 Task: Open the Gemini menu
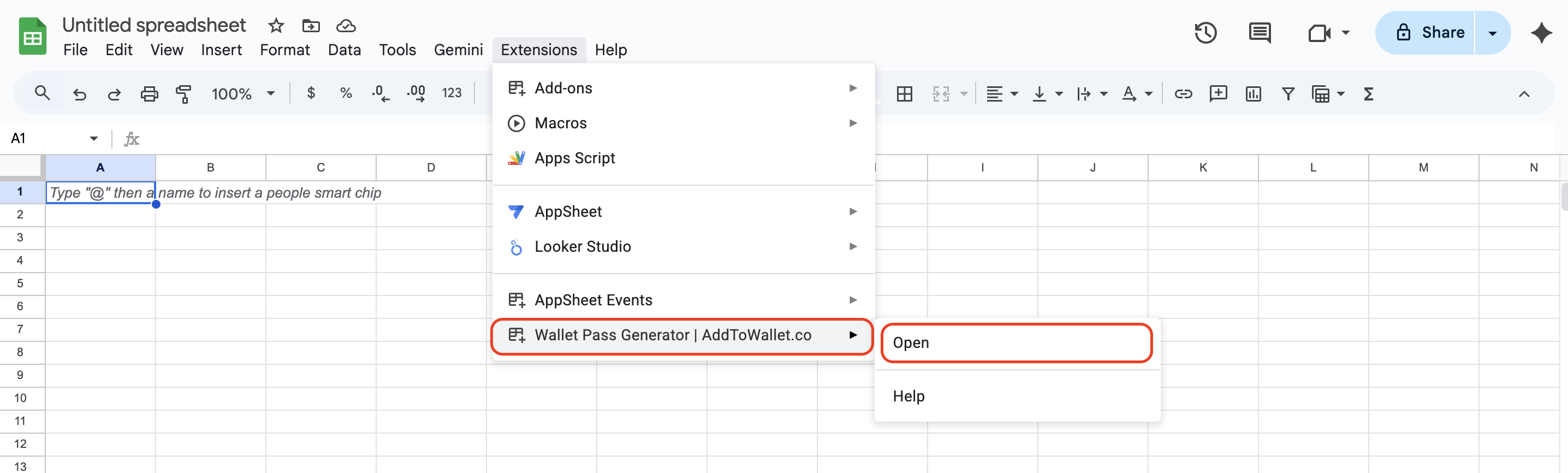[459, 50]
